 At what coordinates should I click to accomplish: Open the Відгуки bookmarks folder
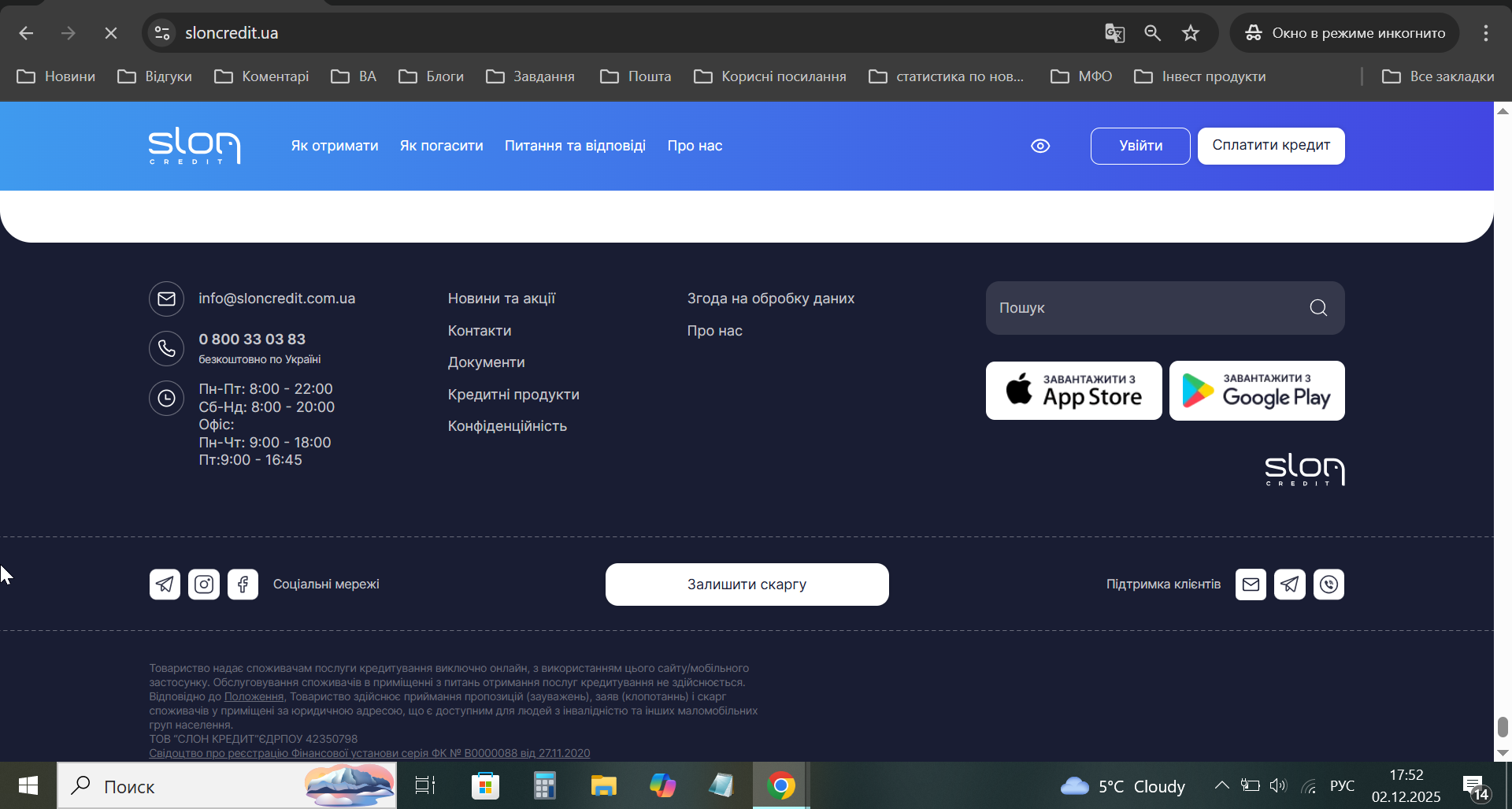pyautogui.click(x=155, y=76)
